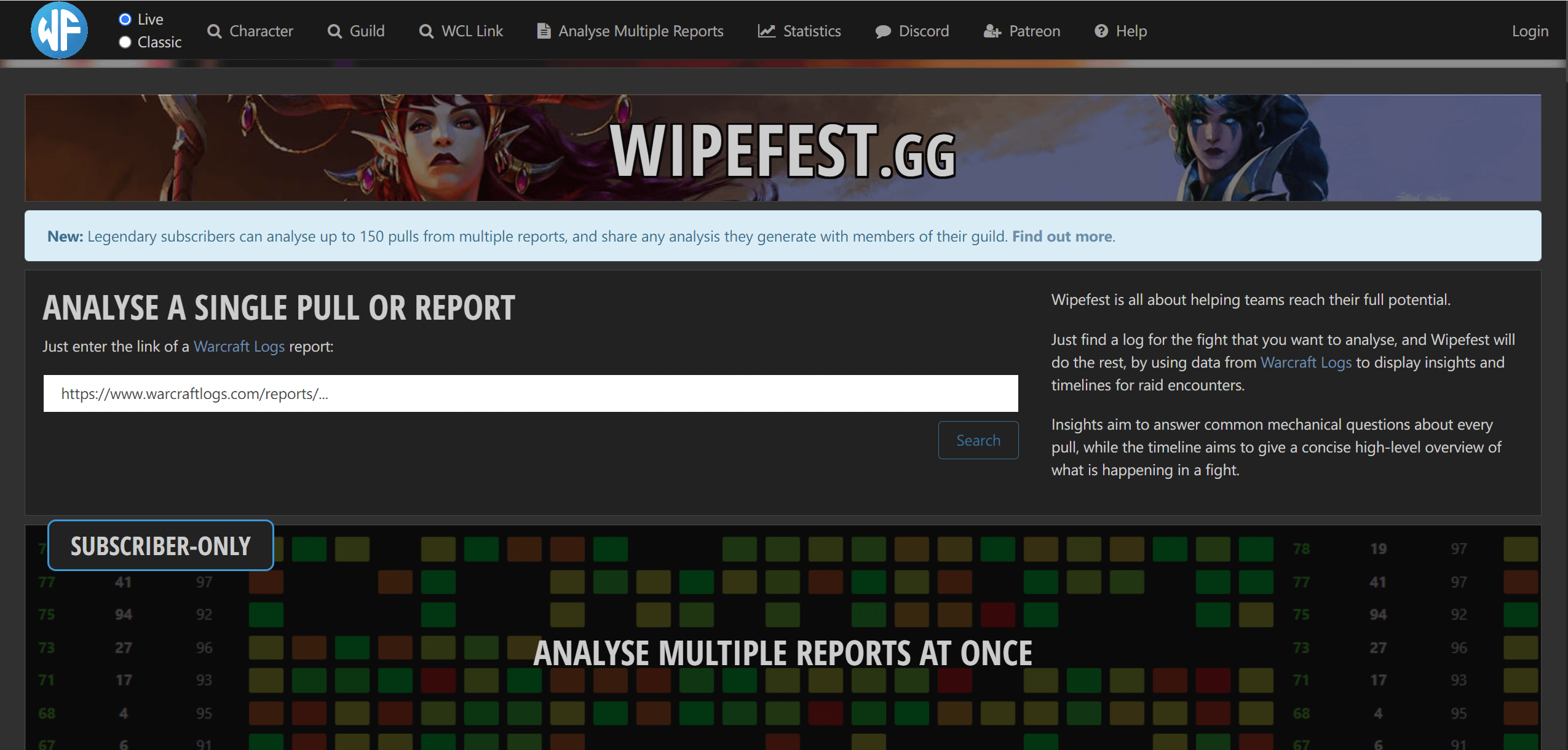Click the Patreon user-plus icon

click(x=992, y=31)
